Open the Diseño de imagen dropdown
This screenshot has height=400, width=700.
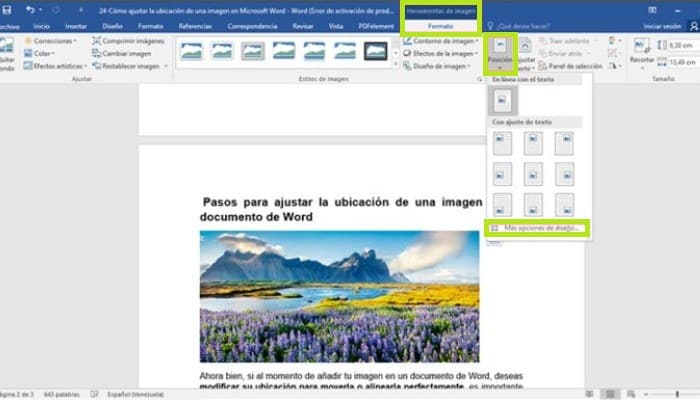tap(437, 66)
